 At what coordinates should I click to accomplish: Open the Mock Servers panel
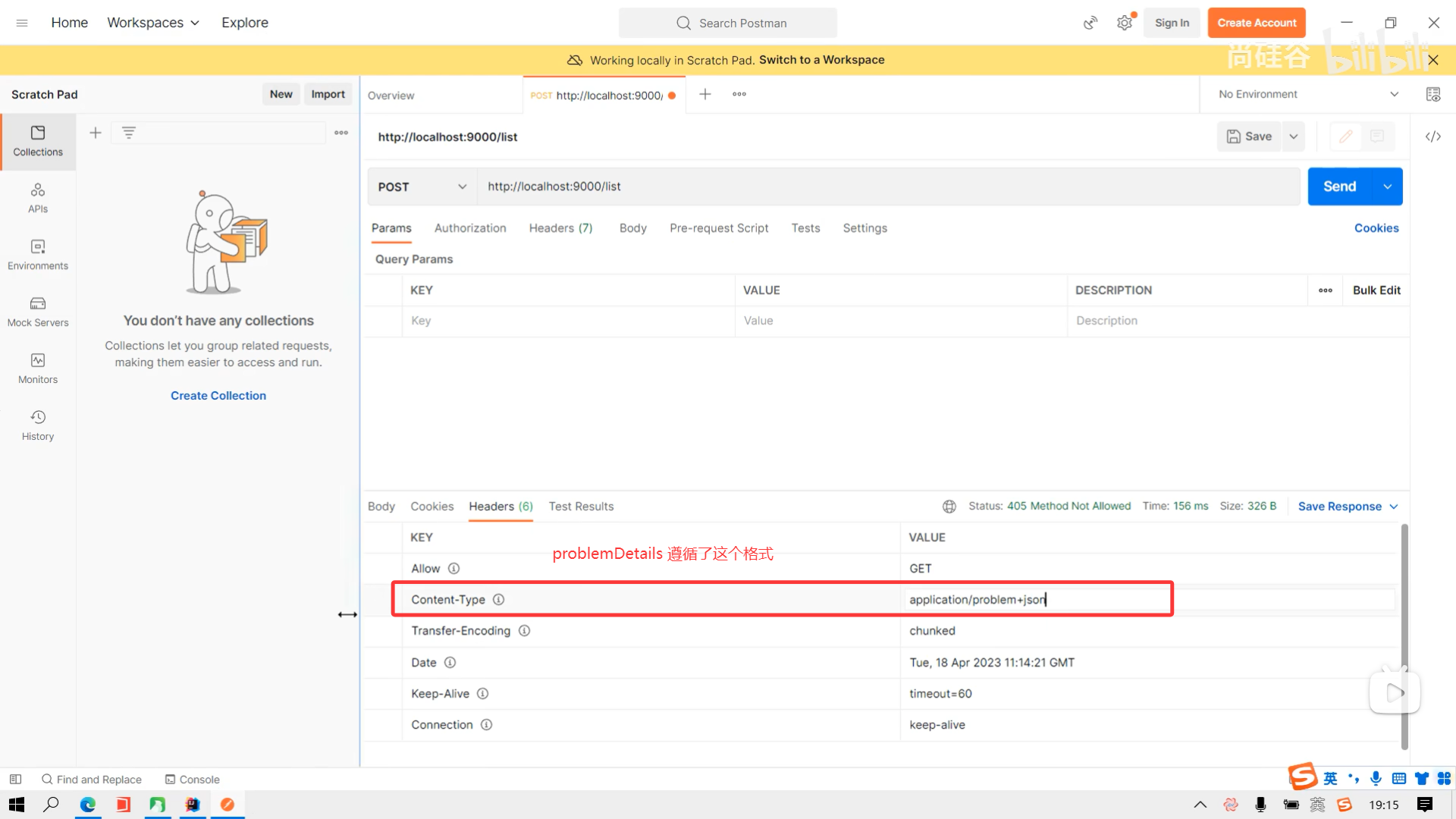click(x=38, y=312)
